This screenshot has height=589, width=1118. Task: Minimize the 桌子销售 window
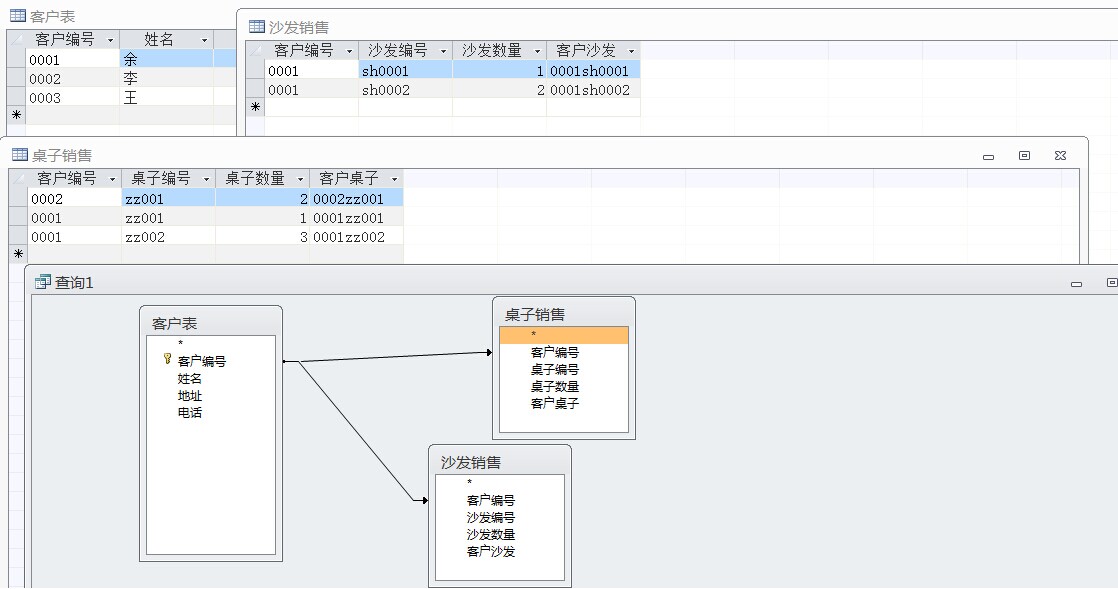pyautogui.click(x=988, y=156)
